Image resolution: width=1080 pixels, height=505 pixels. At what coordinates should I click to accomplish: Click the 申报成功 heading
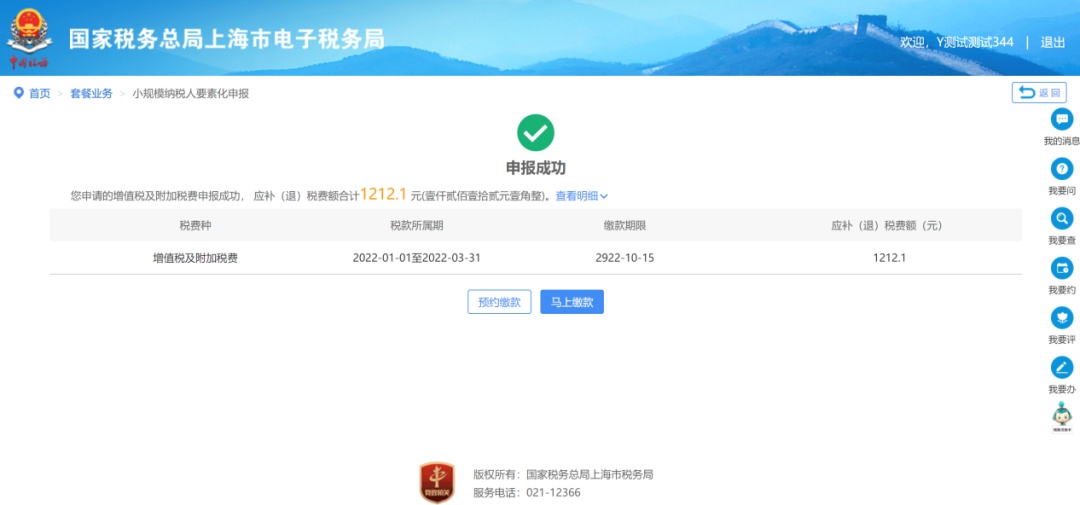pos(536,168)
